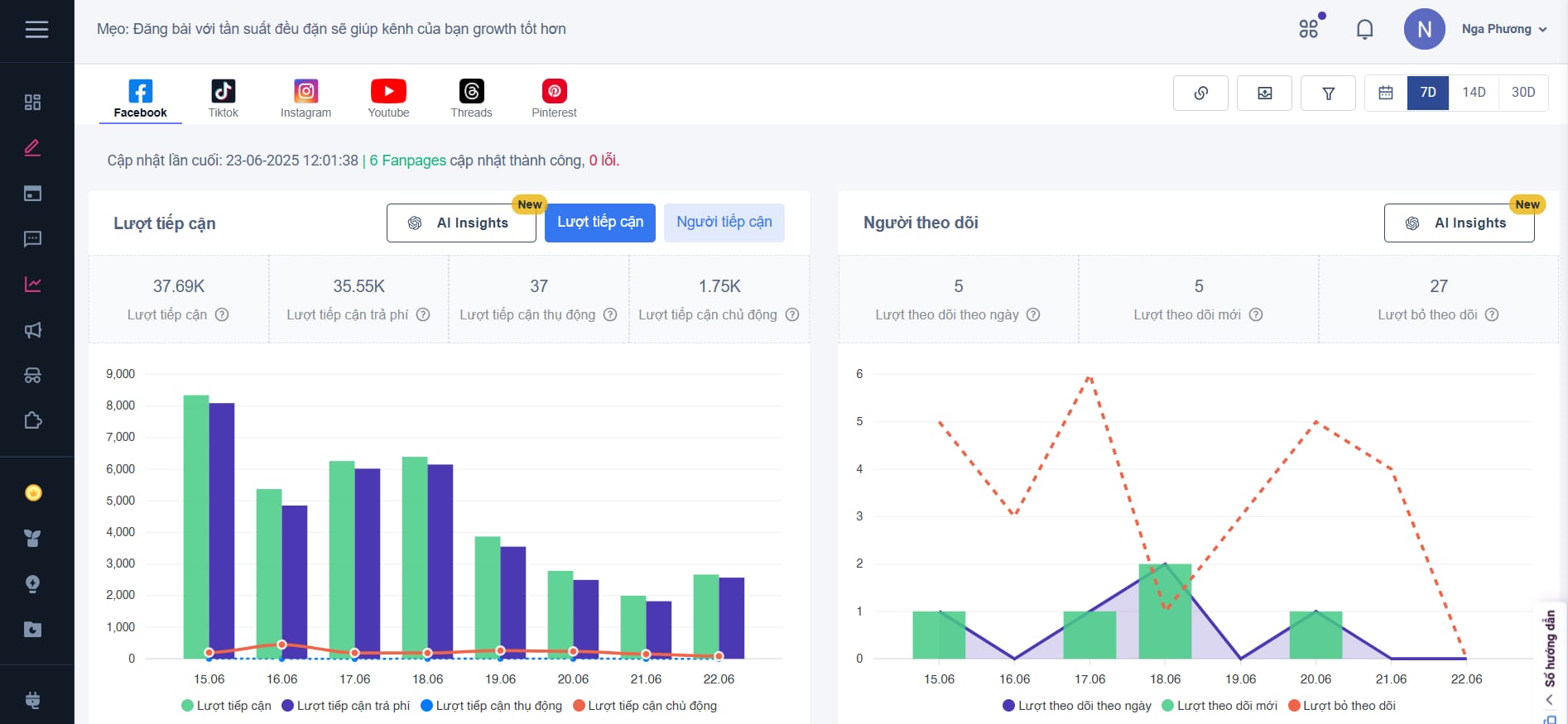The image size is (1568, 724).
Task: Open the dashboard grid icon in sidebar
Action: (x=32, y=103)
